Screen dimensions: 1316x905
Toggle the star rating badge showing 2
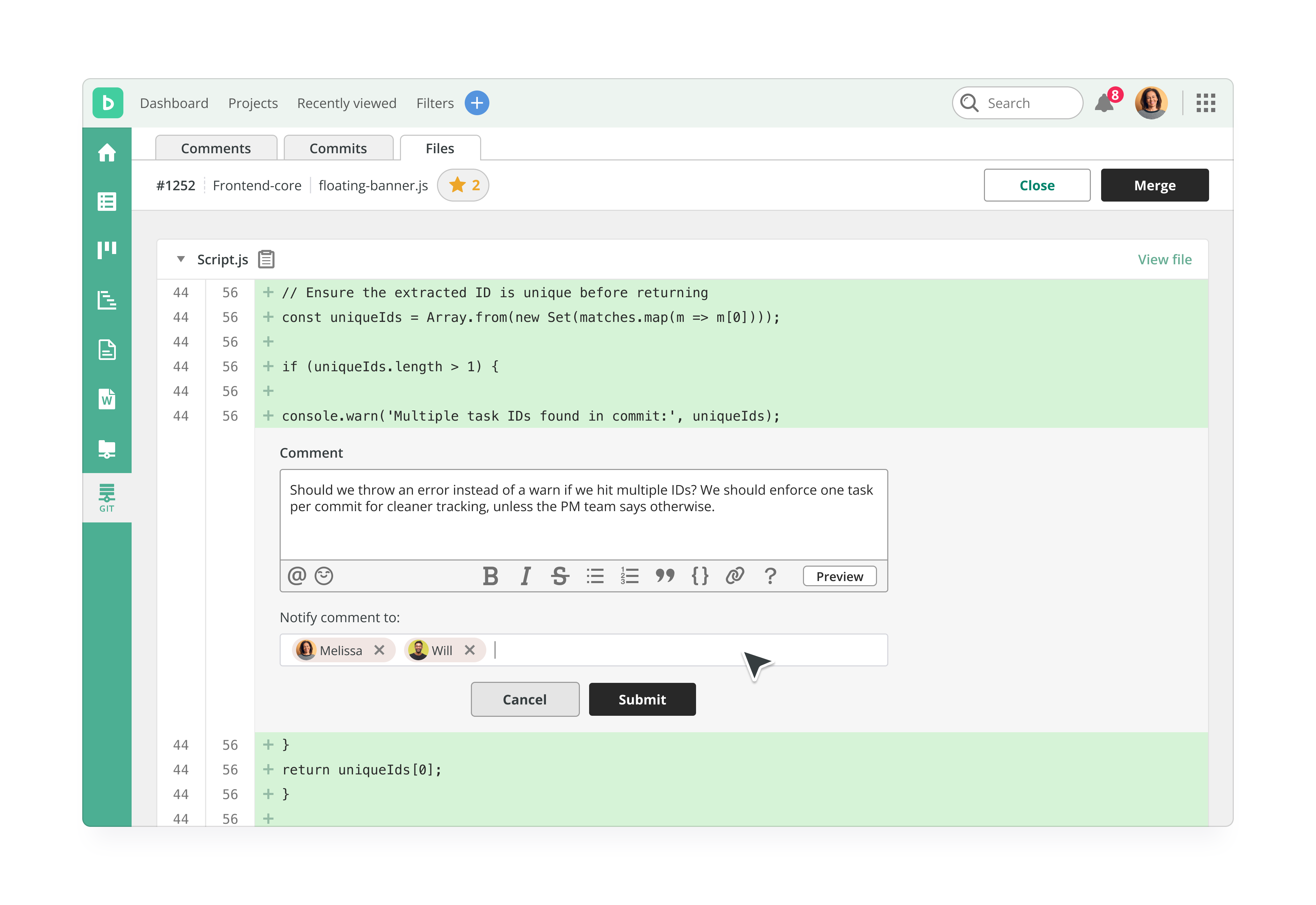coord(463,185)
